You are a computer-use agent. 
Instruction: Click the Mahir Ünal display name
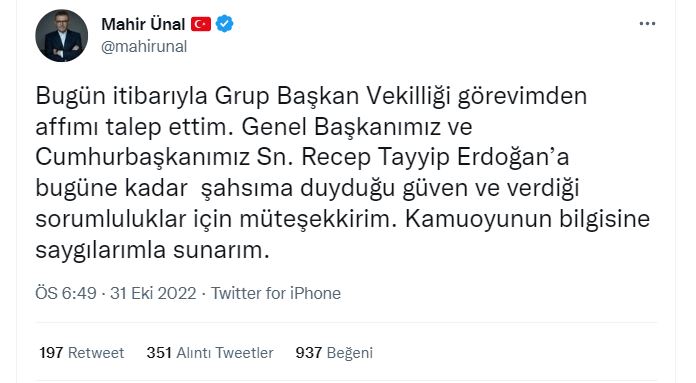coord(143,24)
